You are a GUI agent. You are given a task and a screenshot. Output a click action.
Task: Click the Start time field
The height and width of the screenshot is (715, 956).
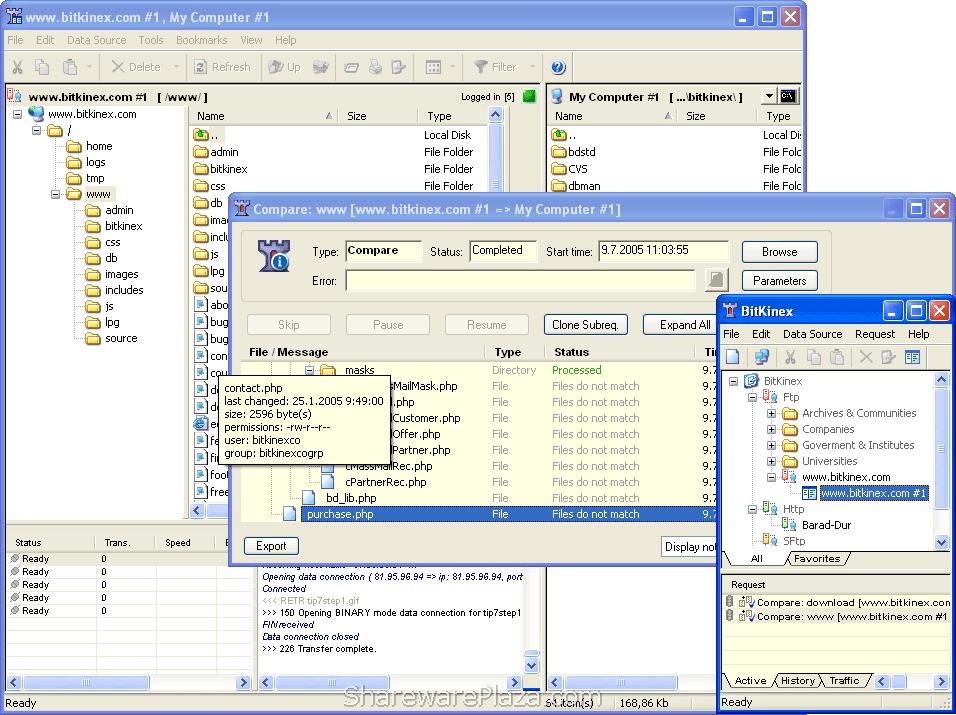point(663,251)
